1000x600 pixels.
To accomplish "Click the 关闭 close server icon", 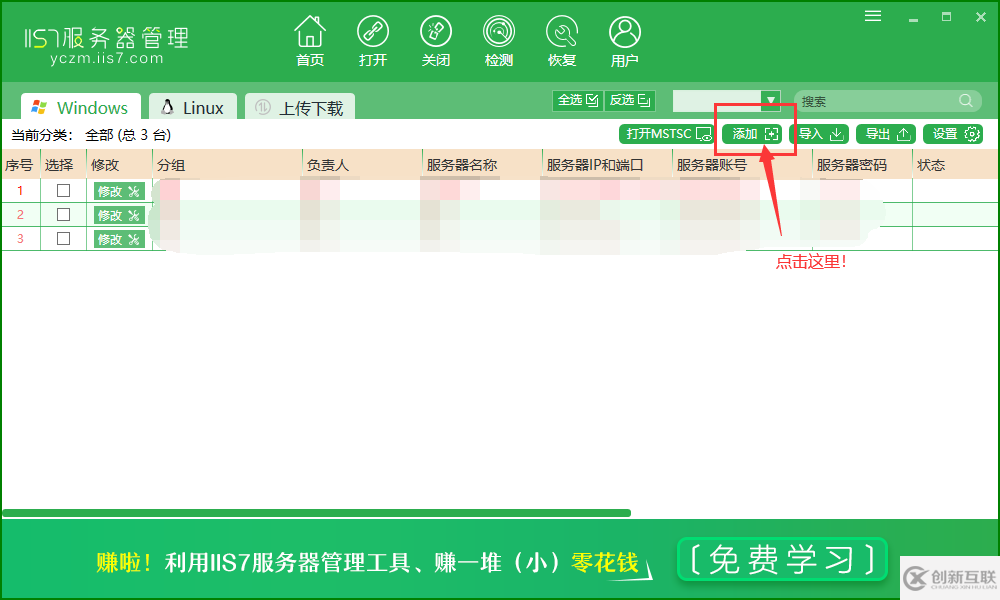I will pyautogui.click(x=436, y=38).
